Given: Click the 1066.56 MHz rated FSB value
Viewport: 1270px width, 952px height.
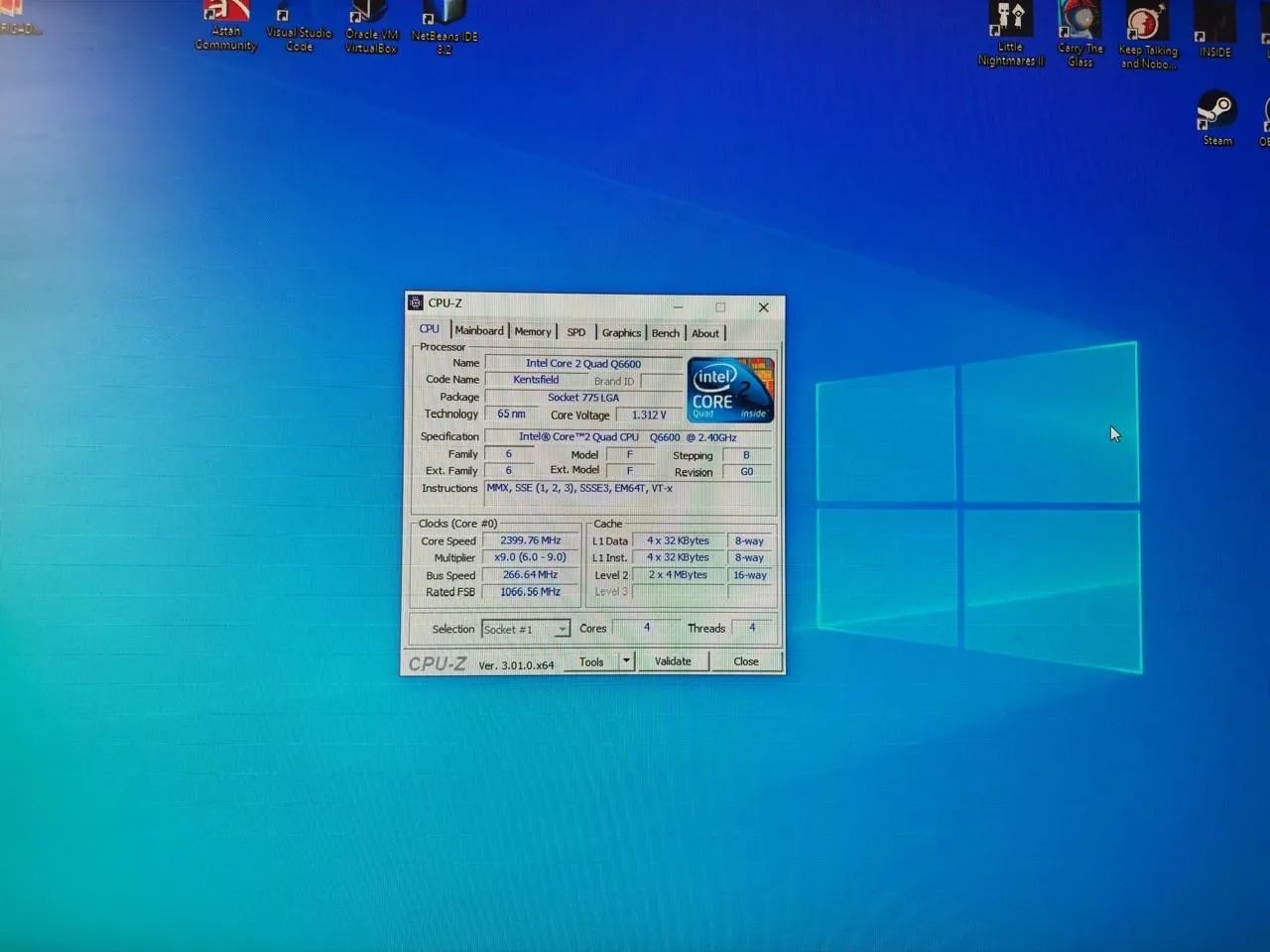Looking at the screenshot, I should coord(531,592).
